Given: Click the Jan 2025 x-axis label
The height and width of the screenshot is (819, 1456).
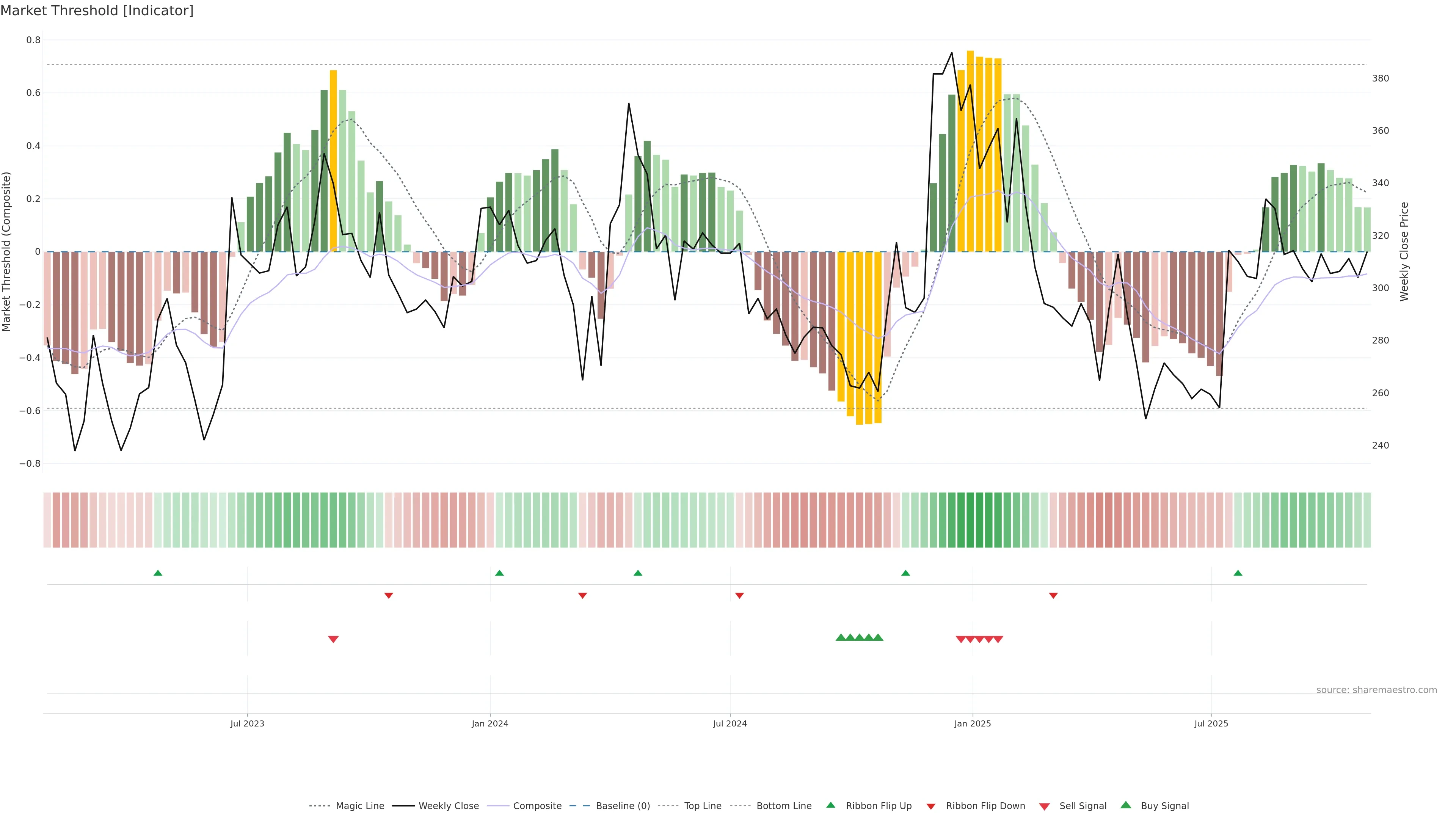Looking at the screenshot, I should (972, 723).
